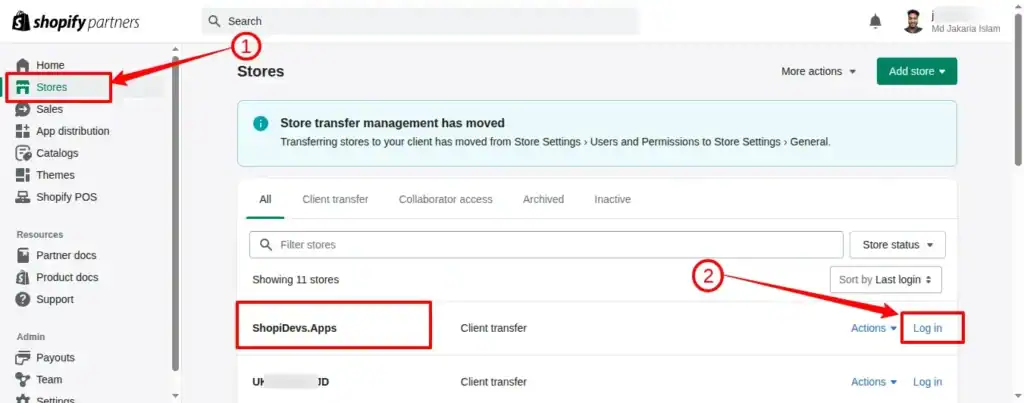Click the notification bell icon

875,21
